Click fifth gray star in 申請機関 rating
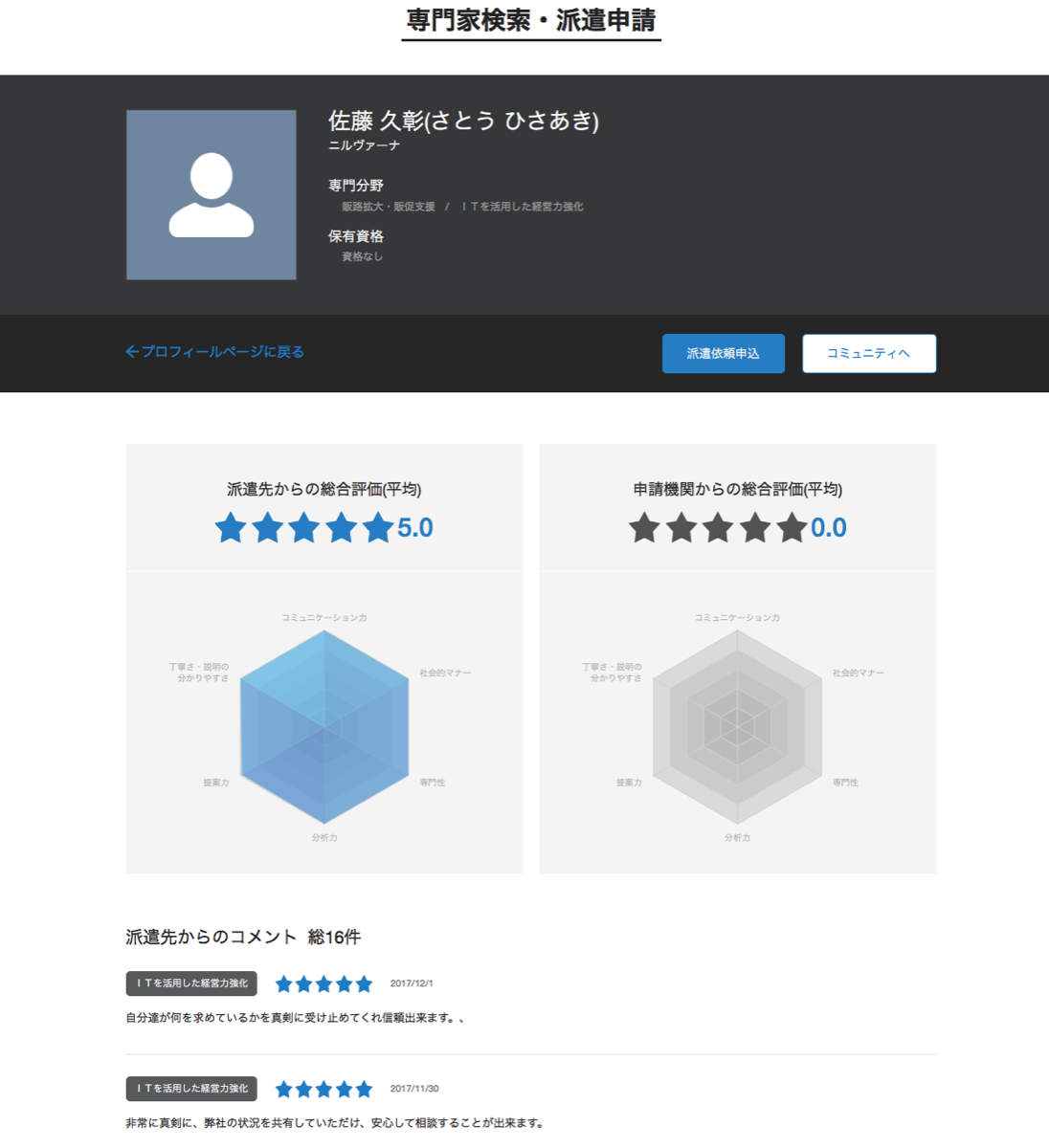1049x1148 pixels. pyautogui.click(x=792, y=528)
